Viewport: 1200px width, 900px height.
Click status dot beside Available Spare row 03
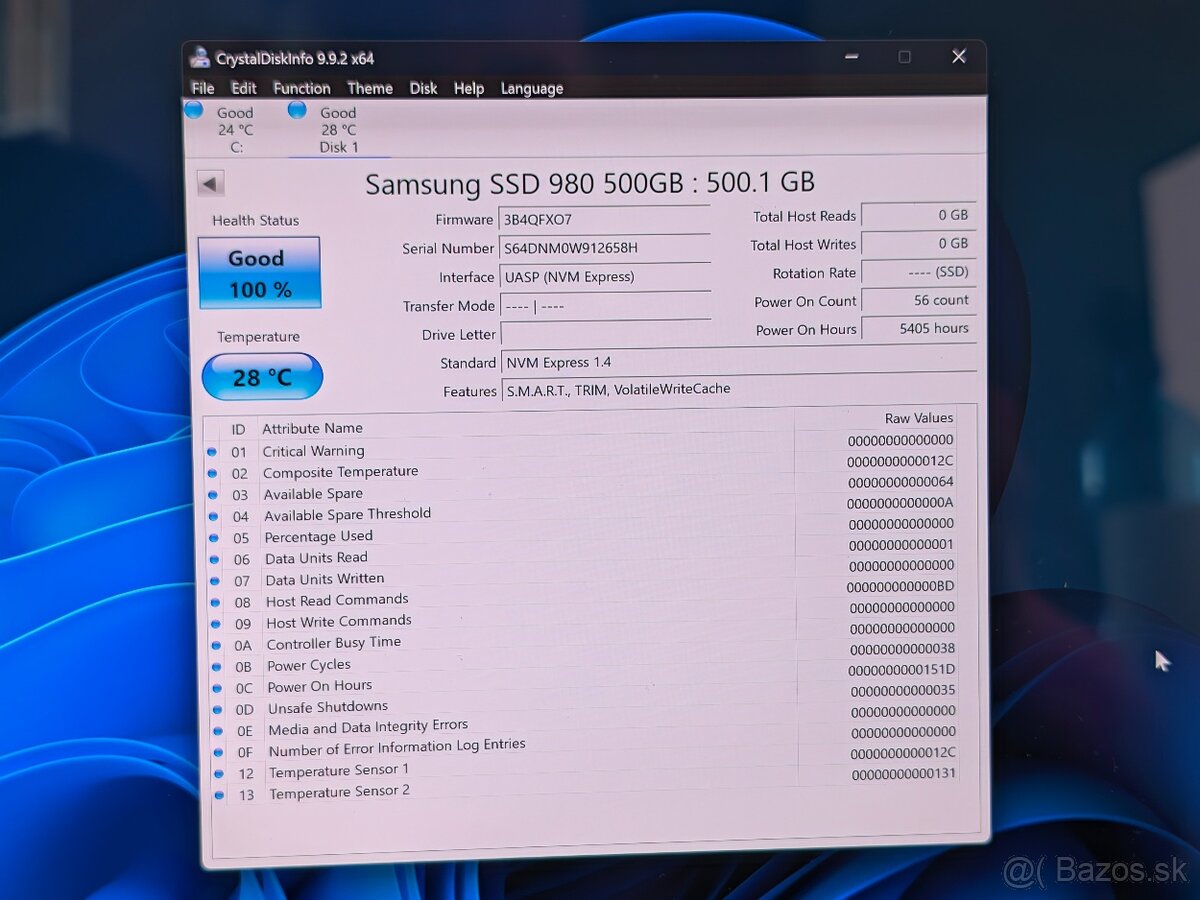(x=212, y=495)
